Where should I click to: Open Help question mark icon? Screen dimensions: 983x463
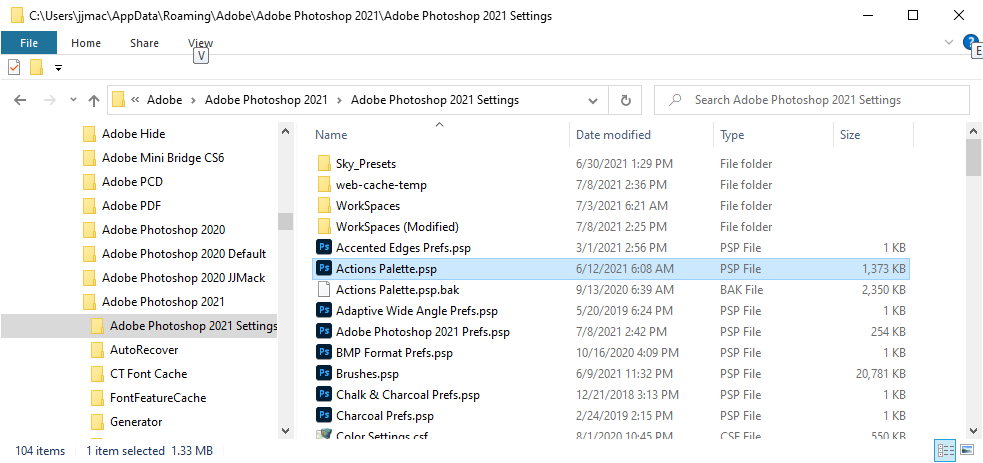[970, 42]
